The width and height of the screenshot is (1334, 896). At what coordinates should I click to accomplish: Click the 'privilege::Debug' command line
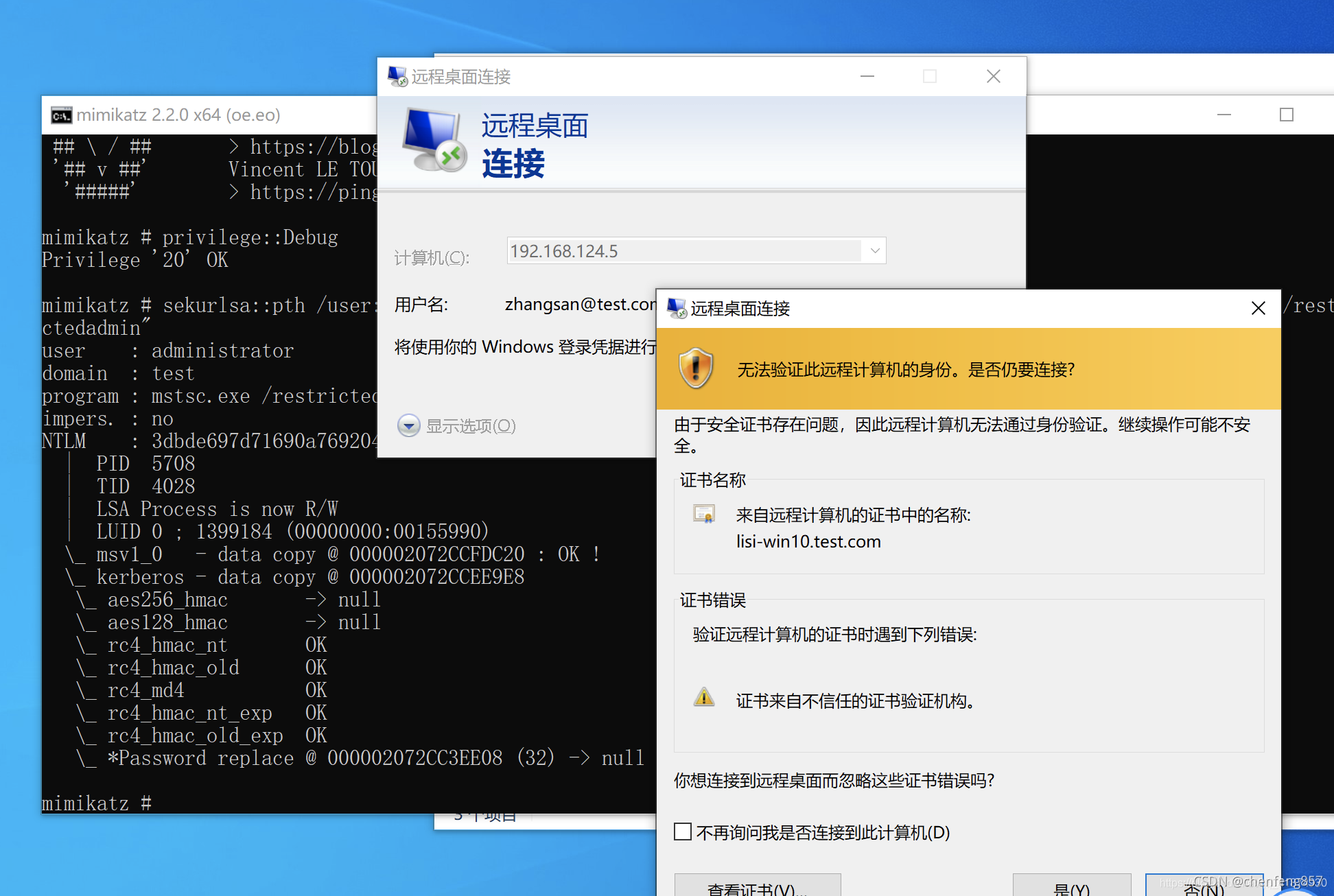(190, 237)
